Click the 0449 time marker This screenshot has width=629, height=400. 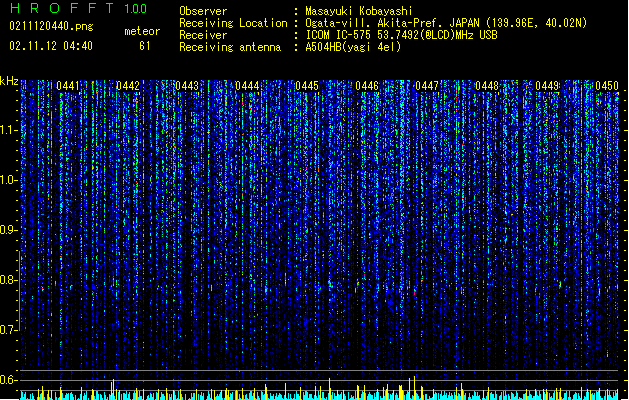pos(547,86)
